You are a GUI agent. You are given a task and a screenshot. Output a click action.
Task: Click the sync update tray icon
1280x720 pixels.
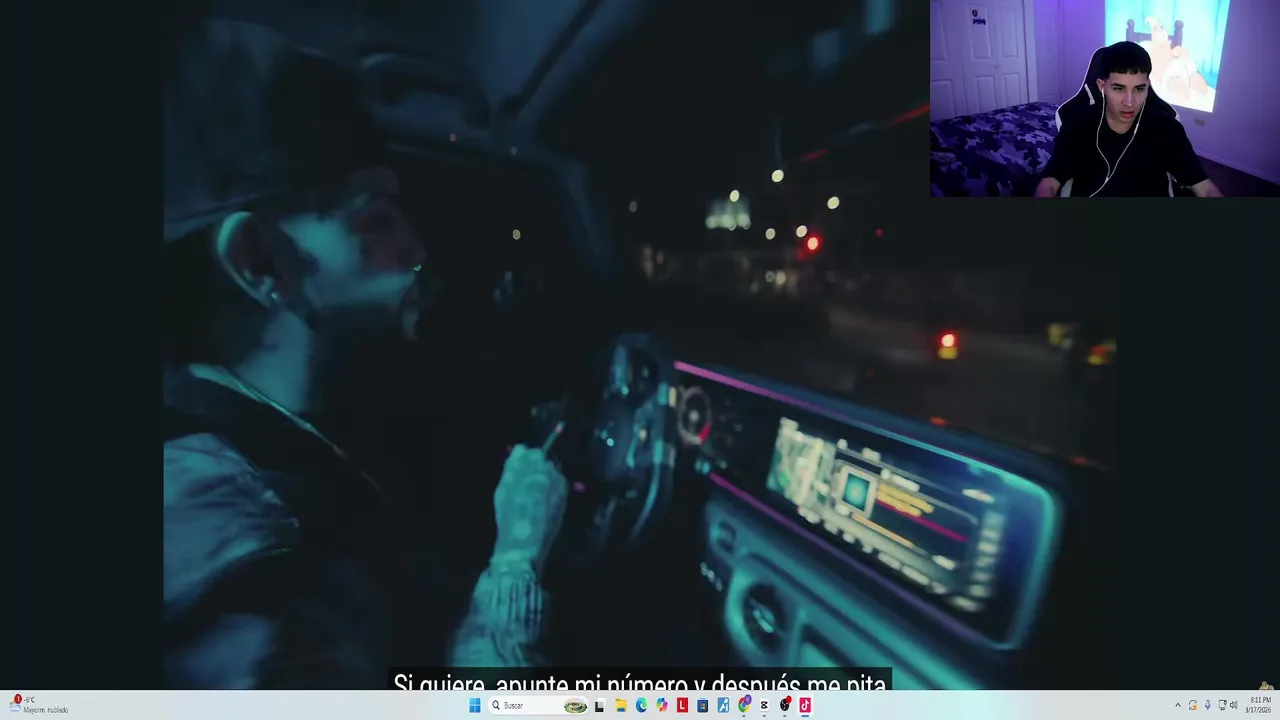[x=1193, y=705]
